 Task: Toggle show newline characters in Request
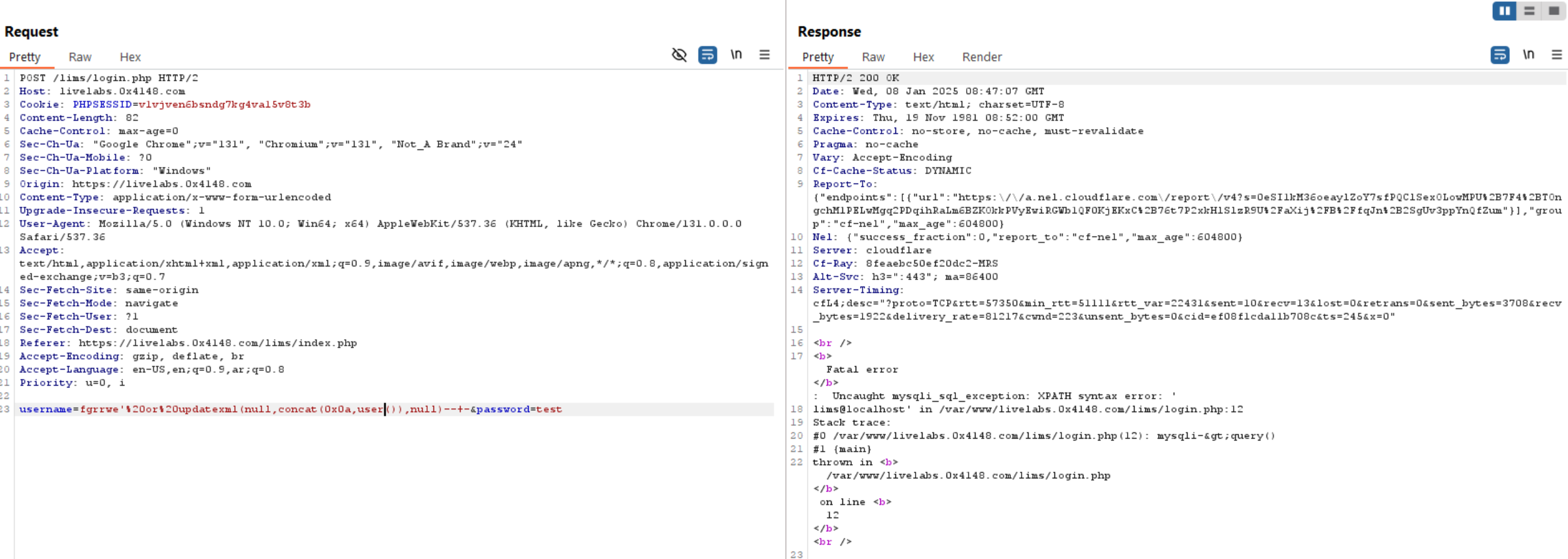click(736, 55)
